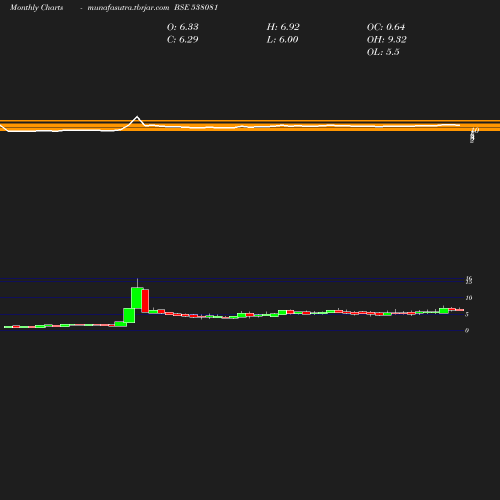The height and width of the screenshot is (500, 500).
Task: Click the price axis label 0 on candlestick chart
Action: (x=467, y=330)
